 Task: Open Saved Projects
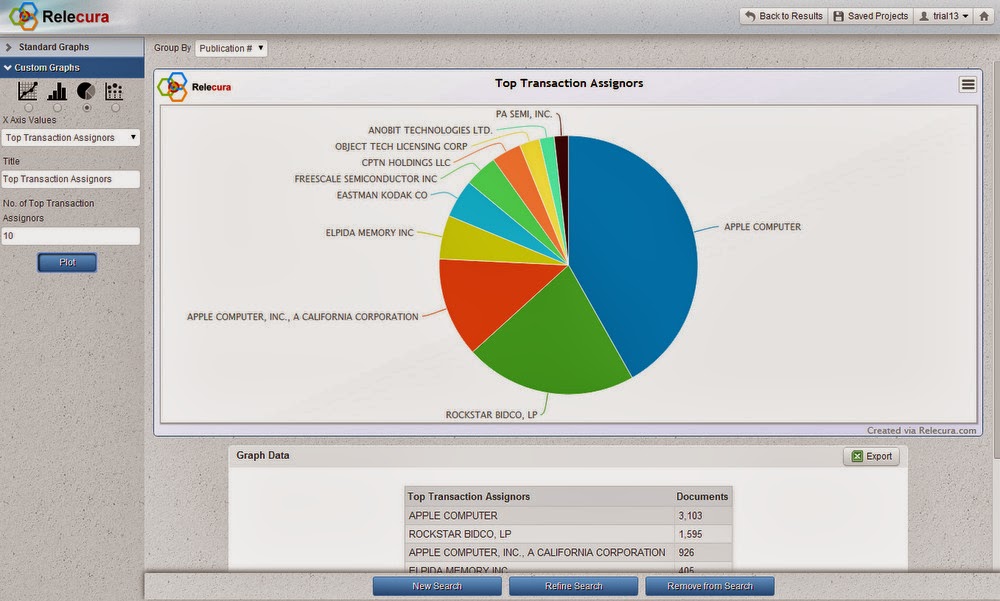[871, 16]
